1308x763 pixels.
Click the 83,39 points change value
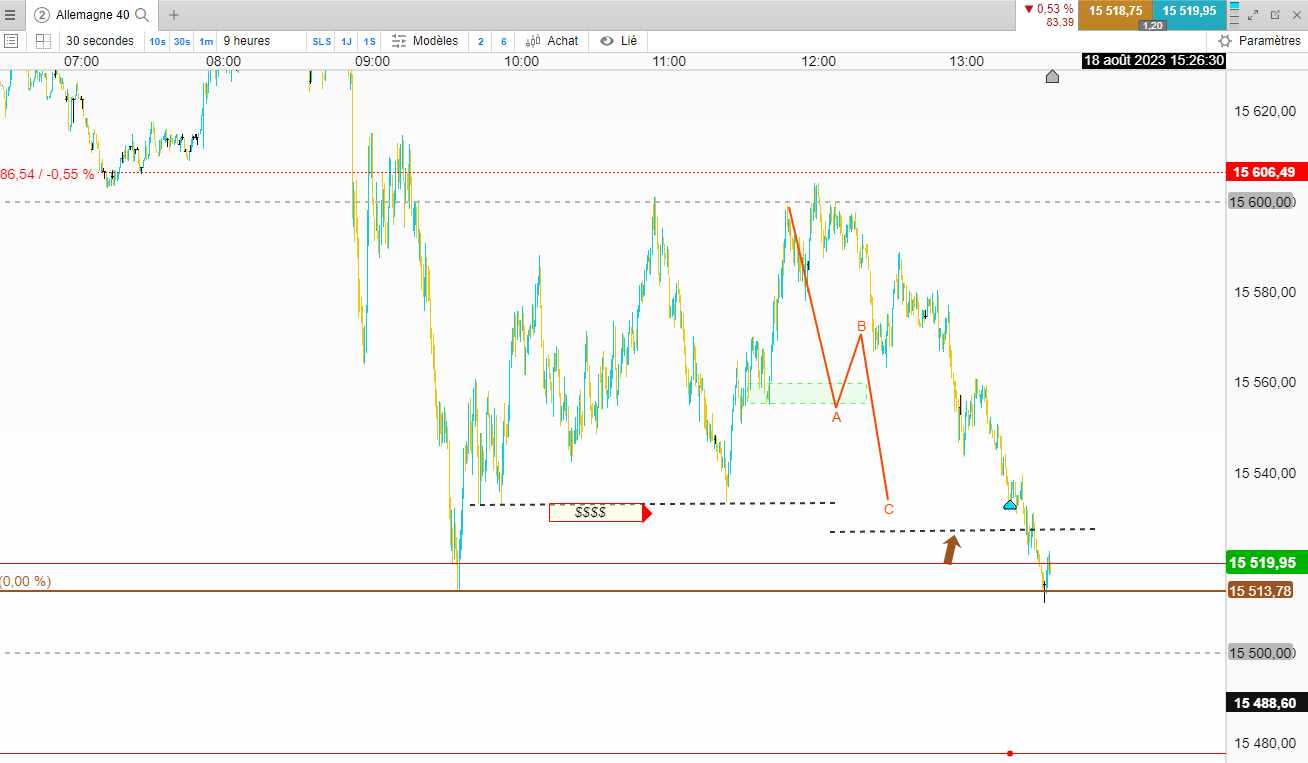tap(1060, 23)
